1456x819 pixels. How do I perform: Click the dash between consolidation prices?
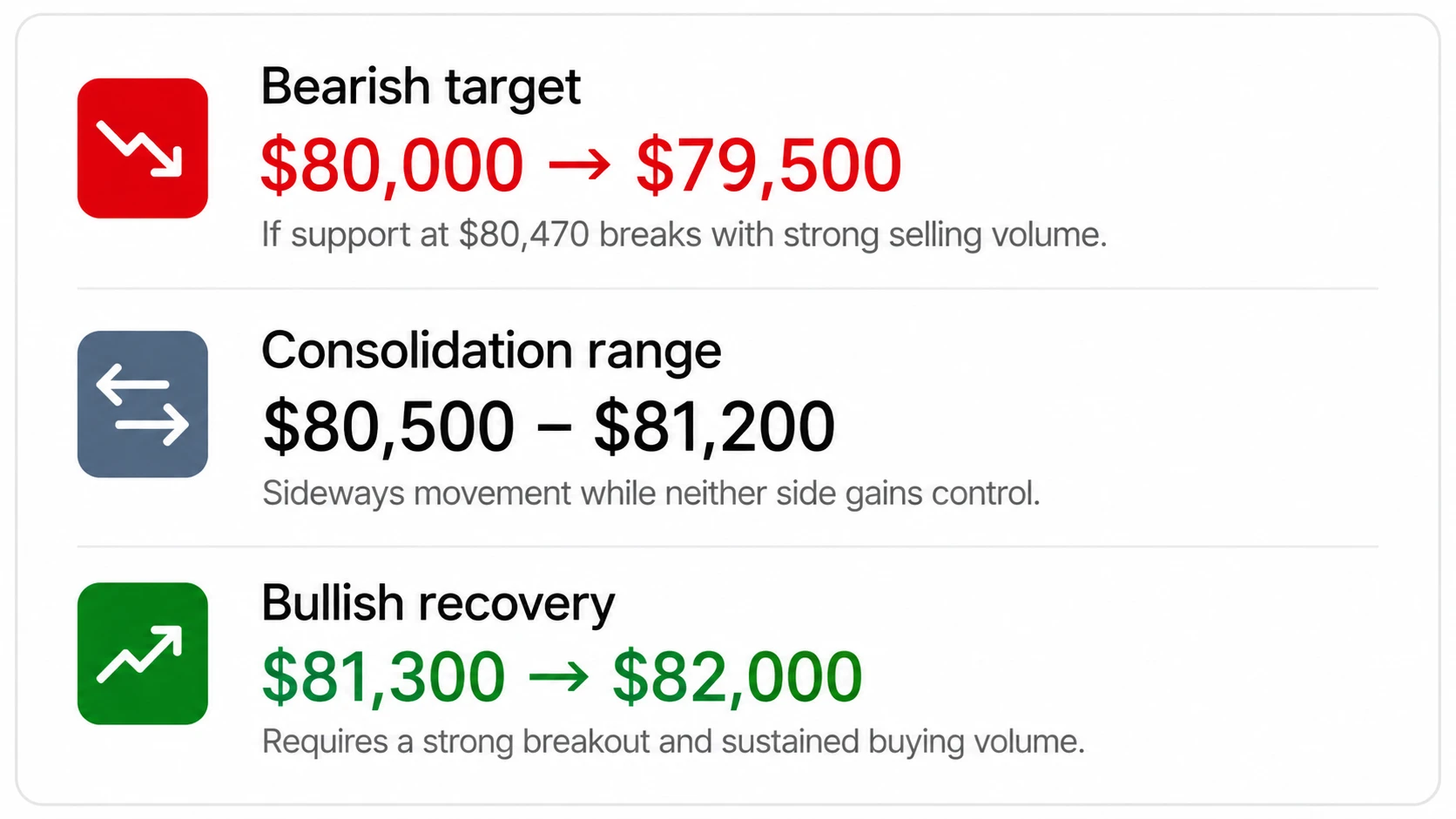point(555,428)
